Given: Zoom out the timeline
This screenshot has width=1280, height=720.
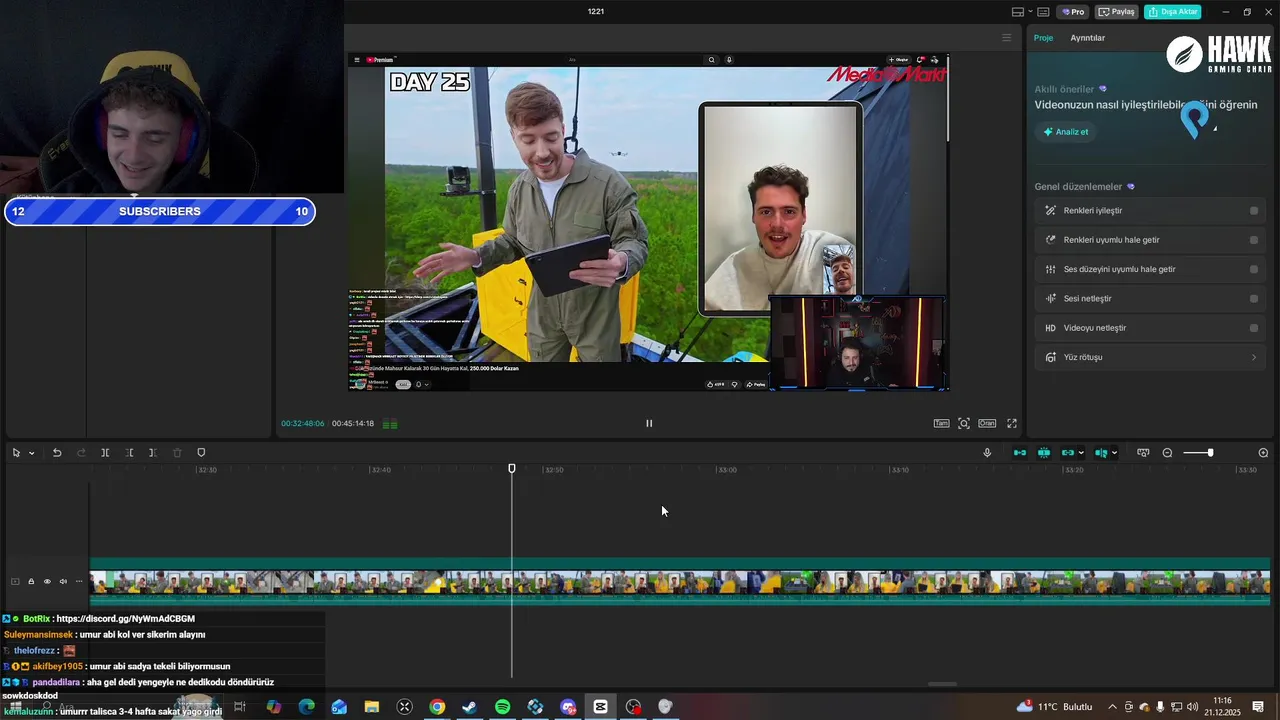Looking at the screenshot, I should 1167,453.
